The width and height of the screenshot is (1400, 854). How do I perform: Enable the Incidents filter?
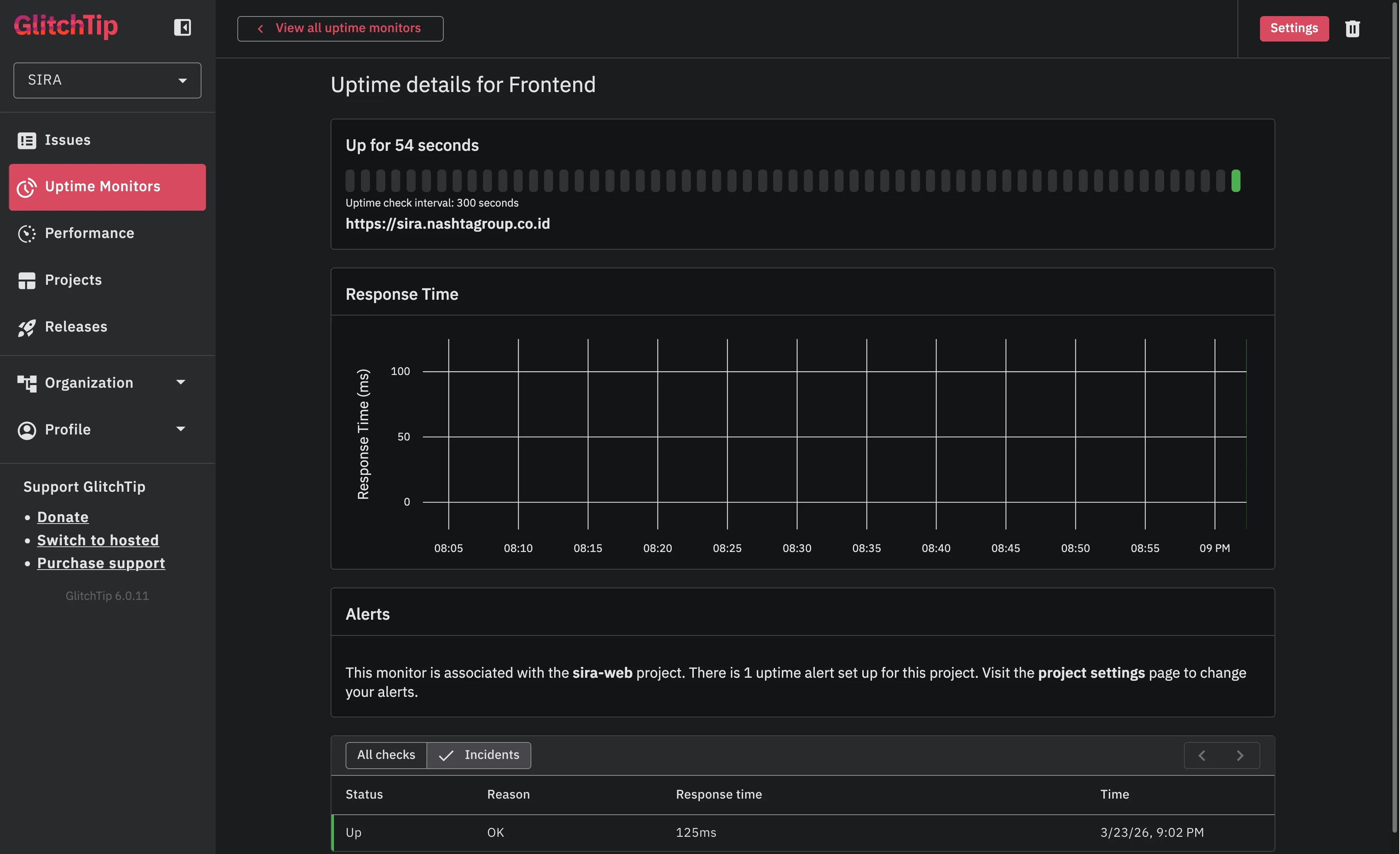[479, 755]
